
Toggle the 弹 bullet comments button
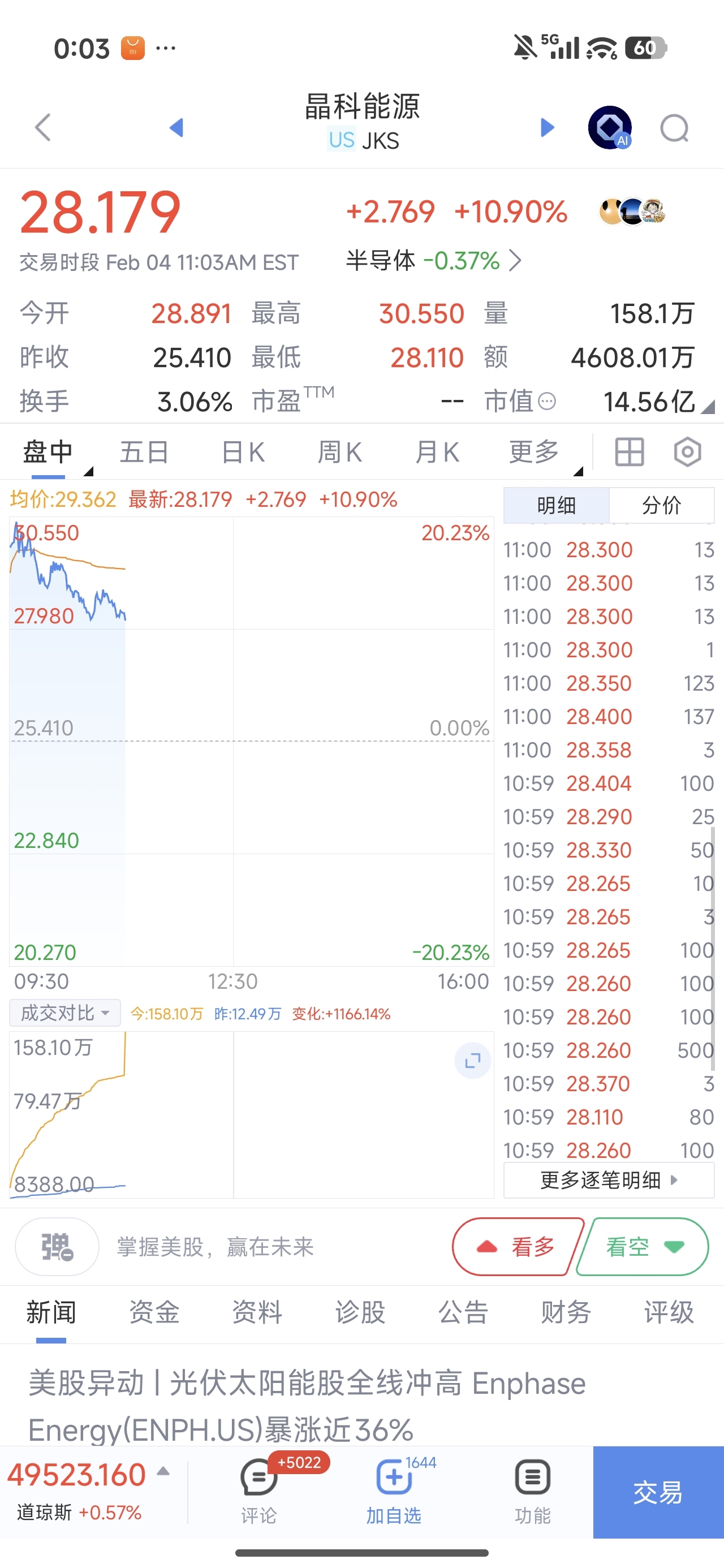[57, 1247]
